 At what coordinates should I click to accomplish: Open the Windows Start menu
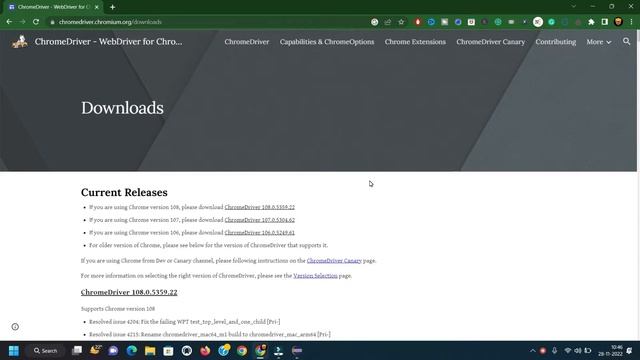point(13,351)
